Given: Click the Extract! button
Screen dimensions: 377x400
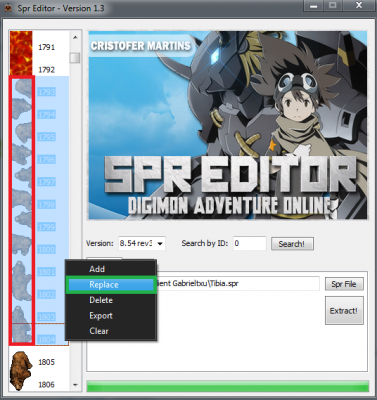Looking at the screenshot, I should pyautogui.click(x=344, y=311).
